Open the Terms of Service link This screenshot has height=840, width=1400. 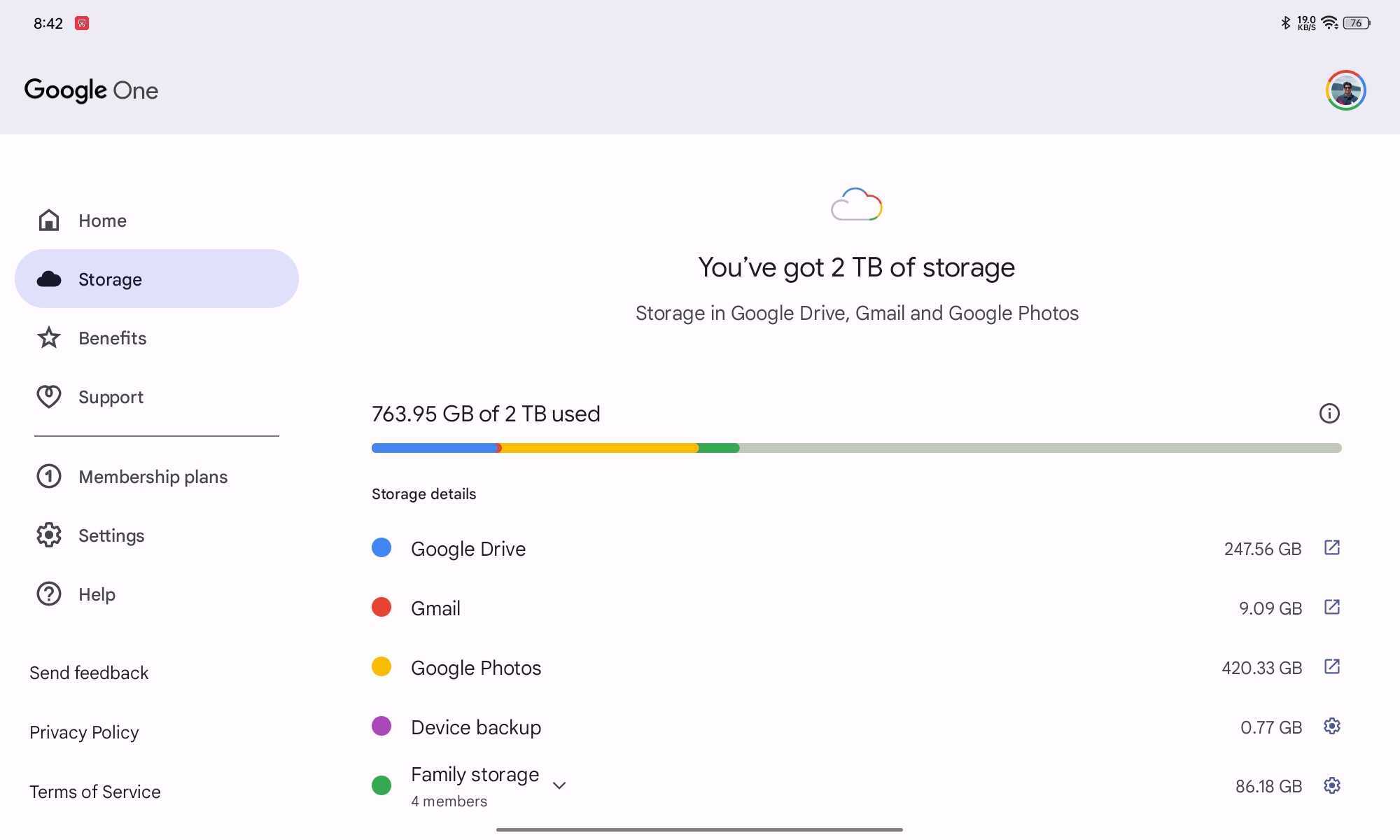pyautogui.click(x=95, y=792)
